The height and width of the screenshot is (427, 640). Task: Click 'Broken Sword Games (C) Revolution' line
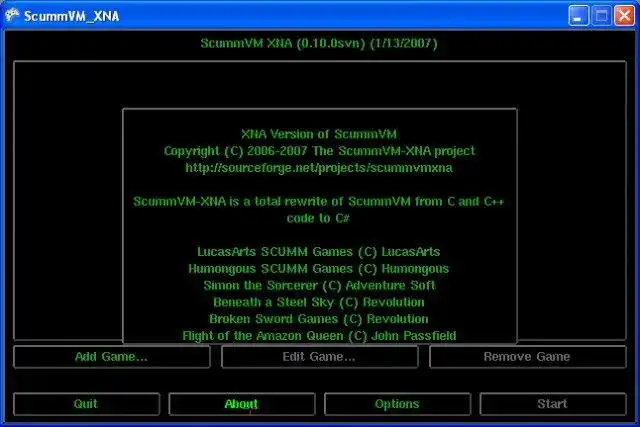point(319,319)
